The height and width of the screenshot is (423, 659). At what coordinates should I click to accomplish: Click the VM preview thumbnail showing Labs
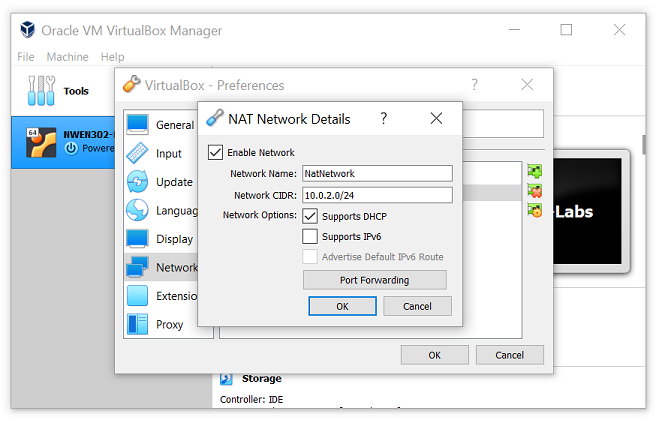[x=588, y=211]
